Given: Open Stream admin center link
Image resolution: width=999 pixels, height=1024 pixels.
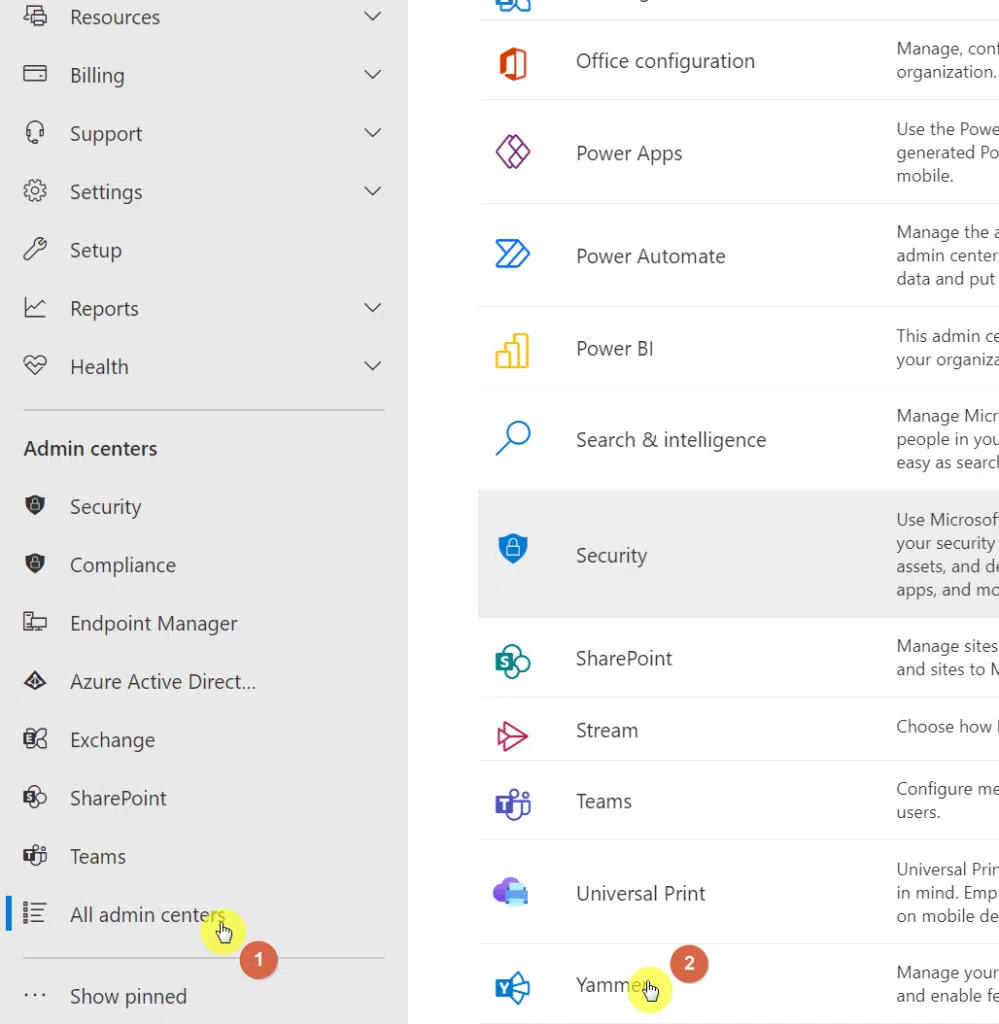Looking at the screenshot, I should coord(607,730).
